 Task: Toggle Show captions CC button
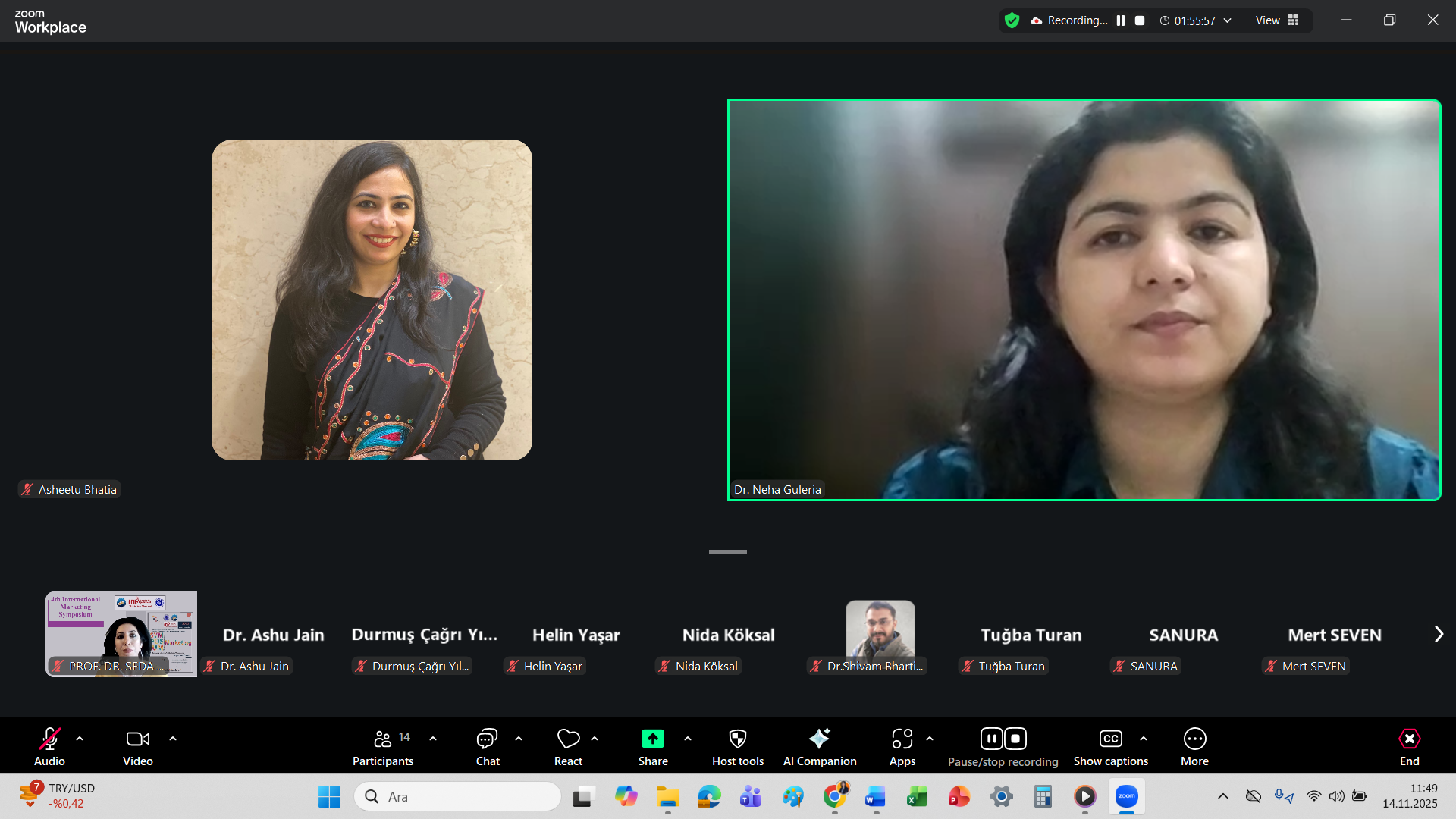click(1110, 739)
